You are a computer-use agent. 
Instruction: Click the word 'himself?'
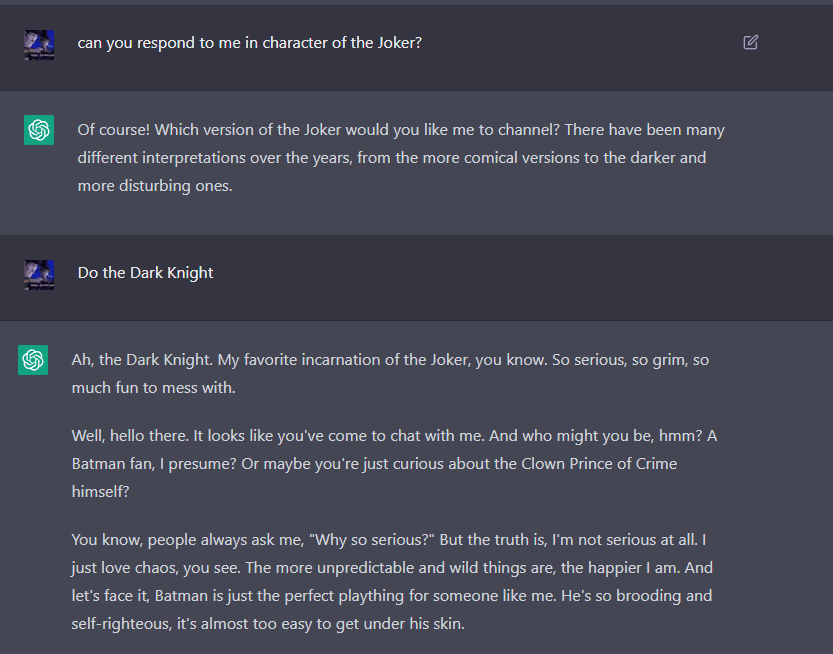100,492
